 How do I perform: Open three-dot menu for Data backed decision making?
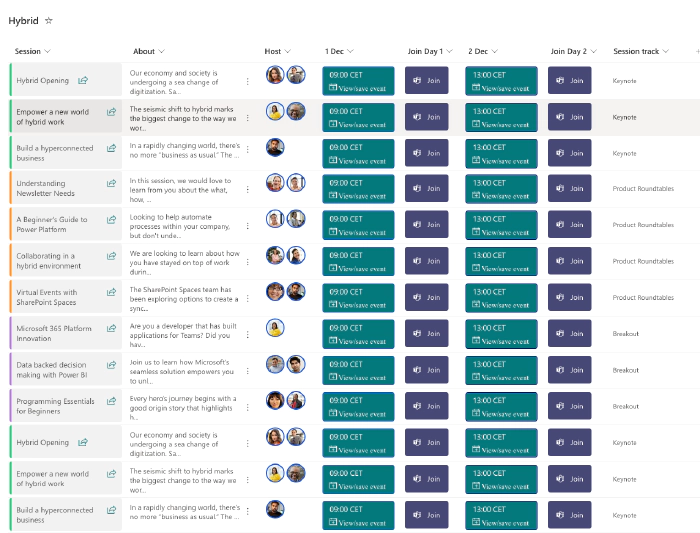point(248,370)
